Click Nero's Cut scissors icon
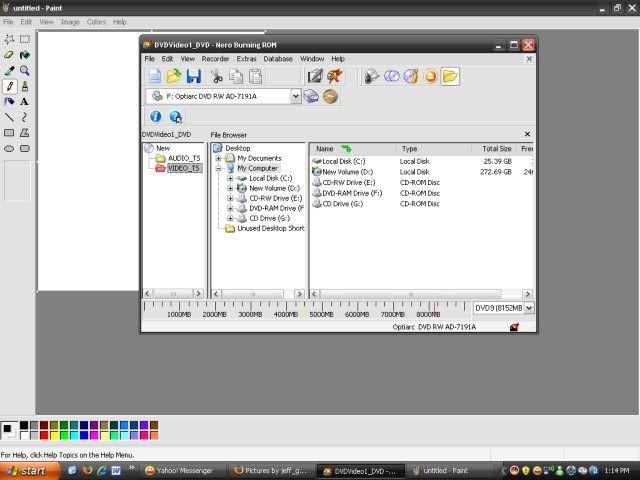The height and width of the screenshot is (480, 640). tap(216, 76)
